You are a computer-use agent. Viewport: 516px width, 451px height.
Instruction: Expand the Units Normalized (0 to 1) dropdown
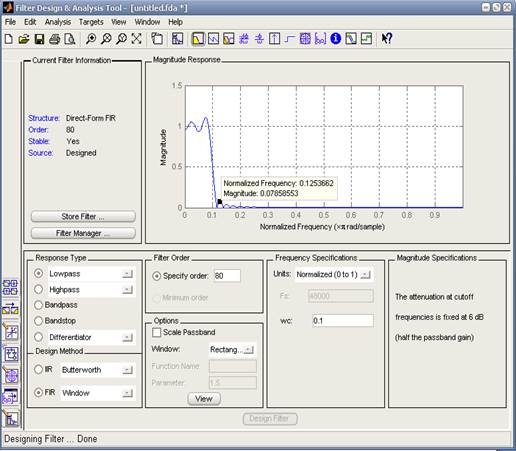(334, 275)
